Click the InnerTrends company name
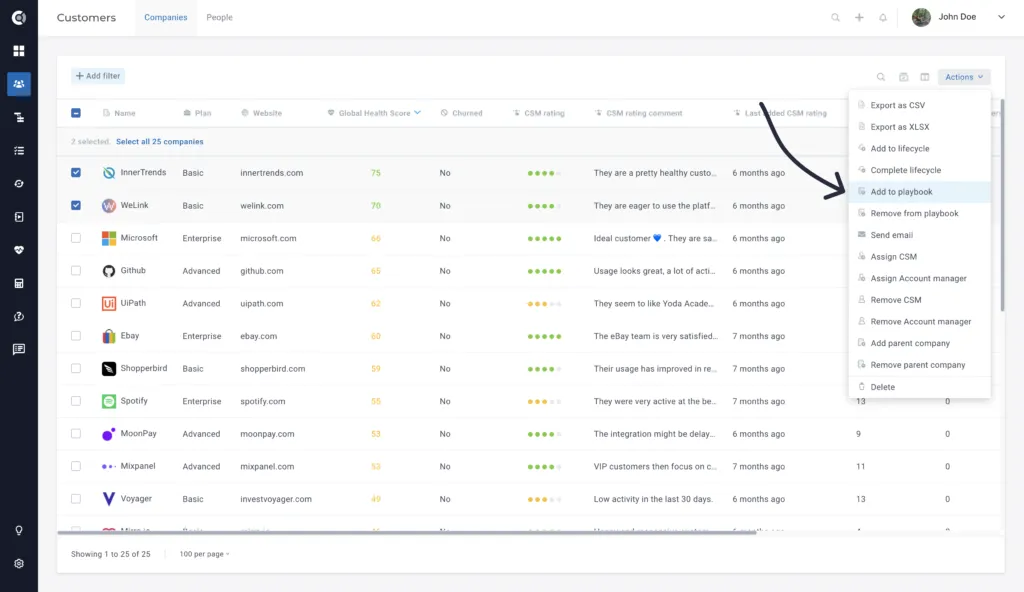 (143, 173)
